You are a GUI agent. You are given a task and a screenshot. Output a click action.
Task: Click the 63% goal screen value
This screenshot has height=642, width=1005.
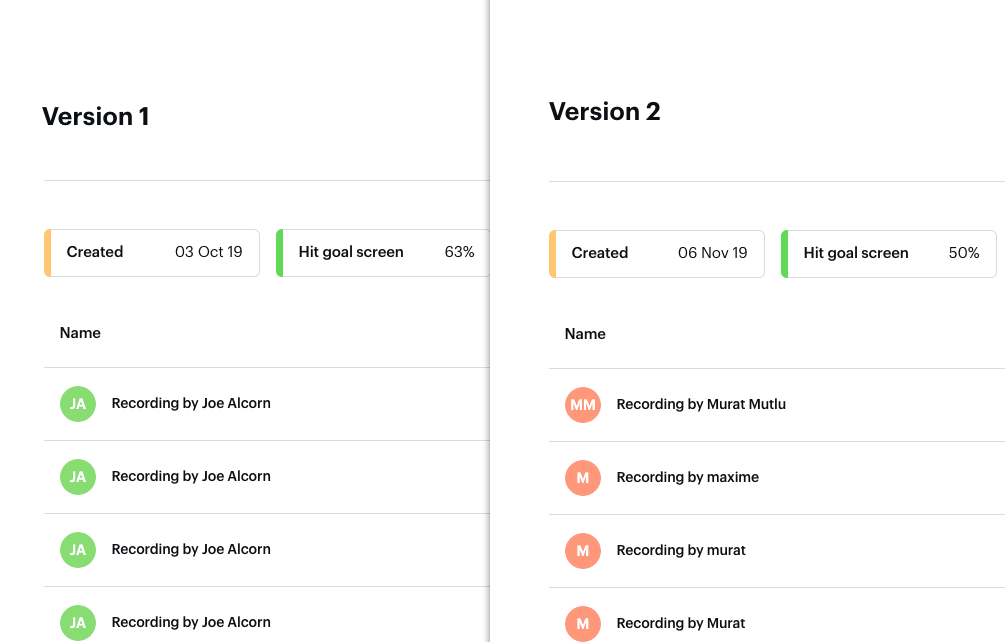point(459,252)
